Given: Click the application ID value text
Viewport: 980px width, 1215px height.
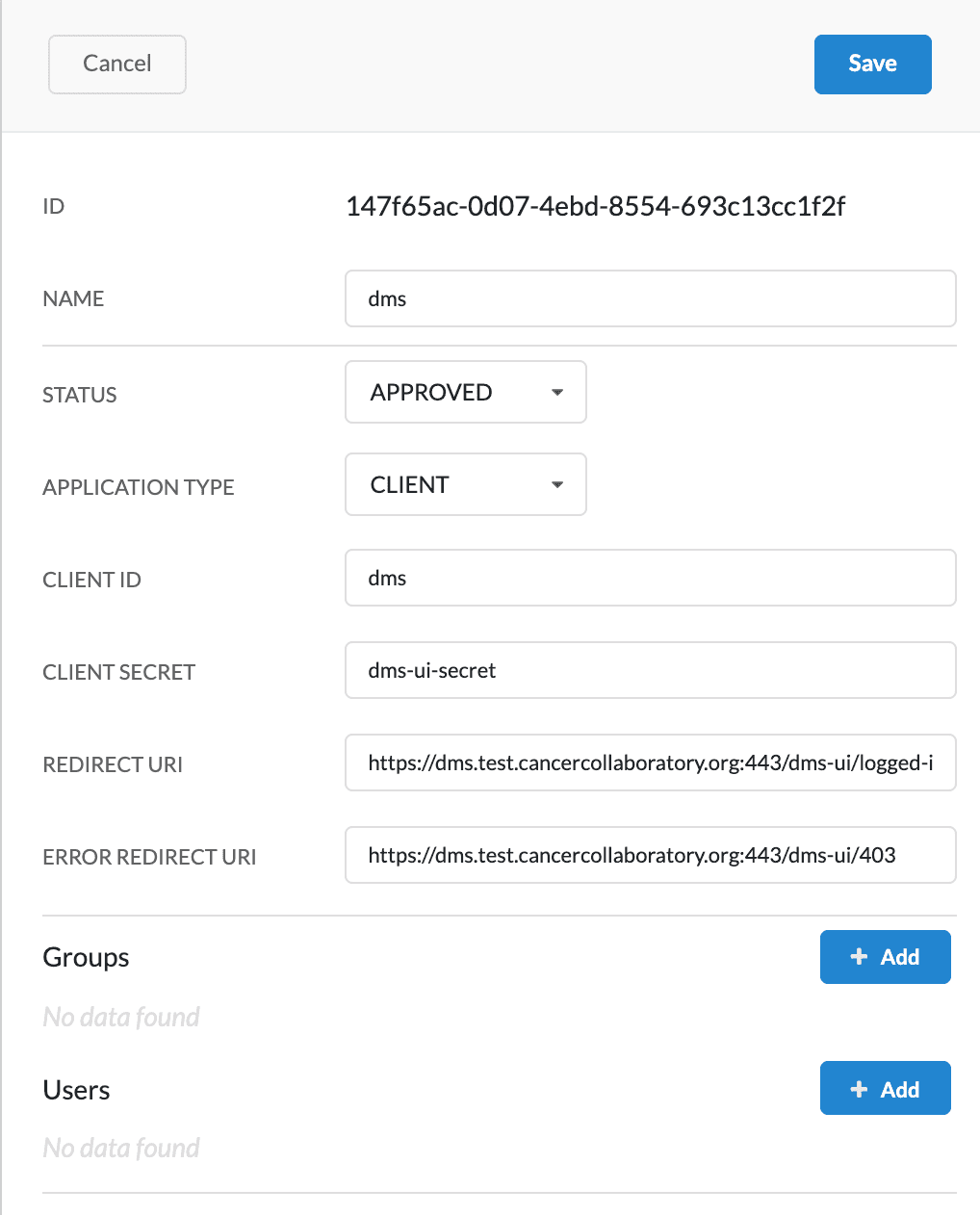Looking at the screenshot, I should pos(596,206).
